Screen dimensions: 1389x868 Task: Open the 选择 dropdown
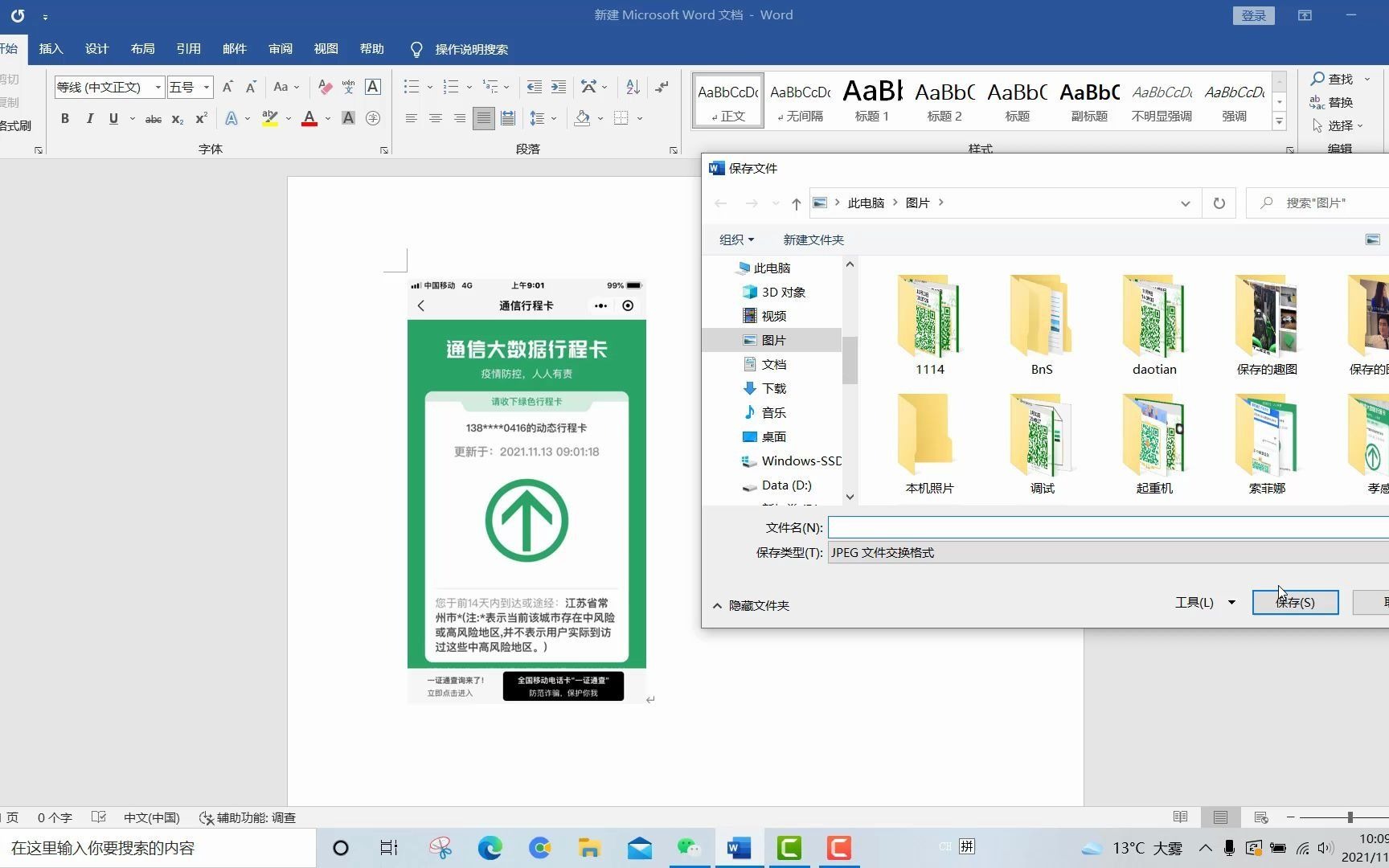pyautogui.click(x=1338, y=125)
